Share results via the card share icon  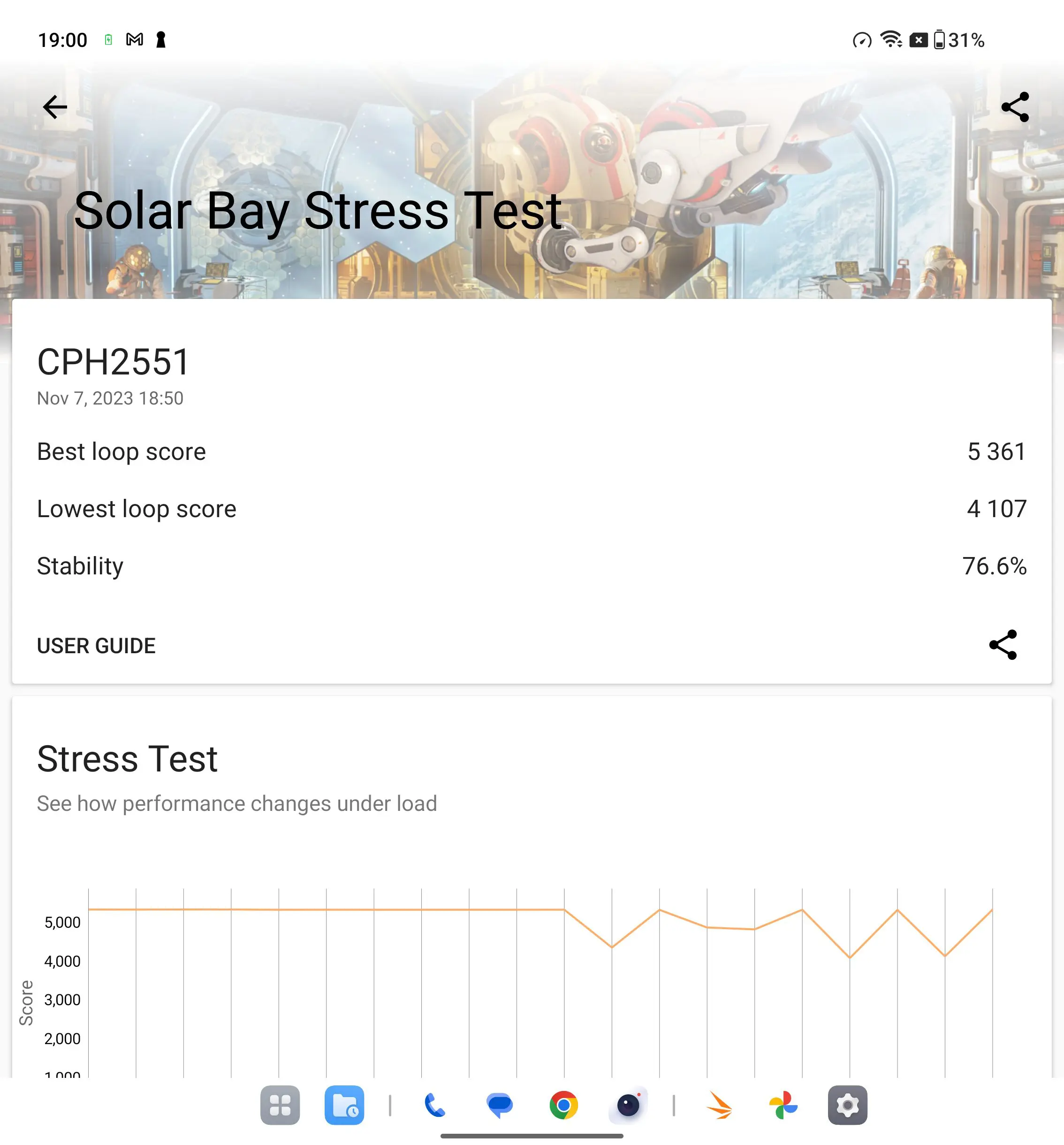(1003, 644)
